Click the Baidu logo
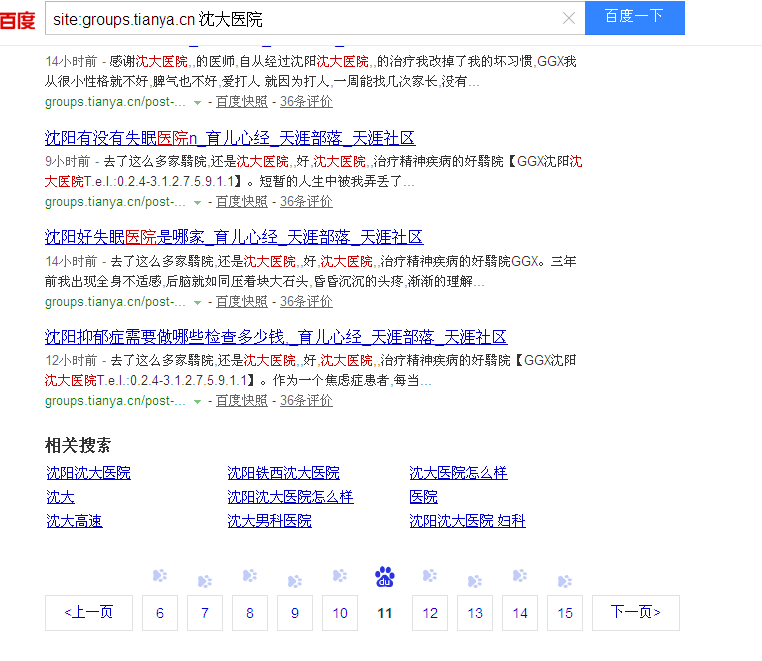 (17, 20)
